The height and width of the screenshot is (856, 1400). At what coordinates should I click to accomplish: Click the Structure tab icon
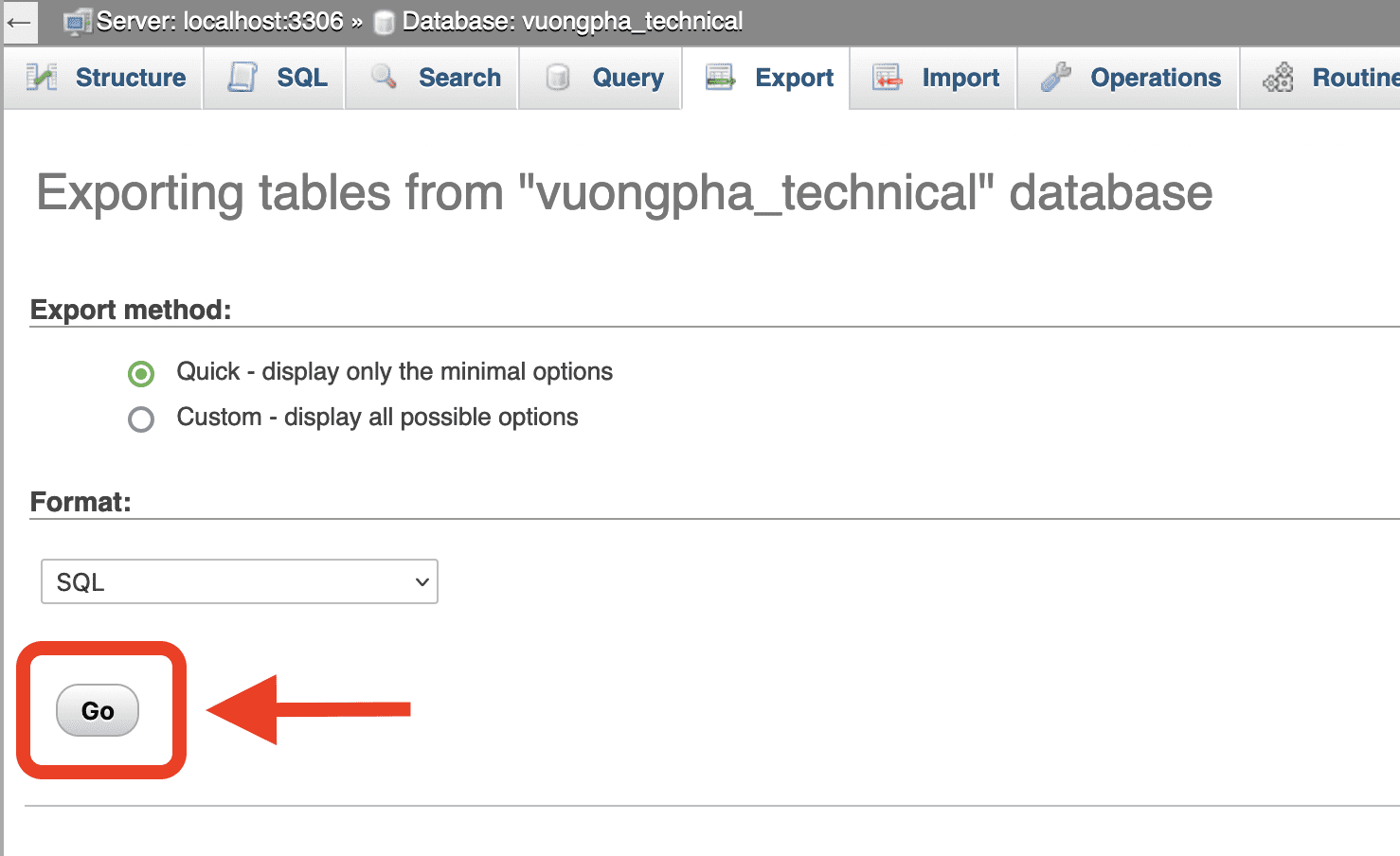tap(42, 78)
